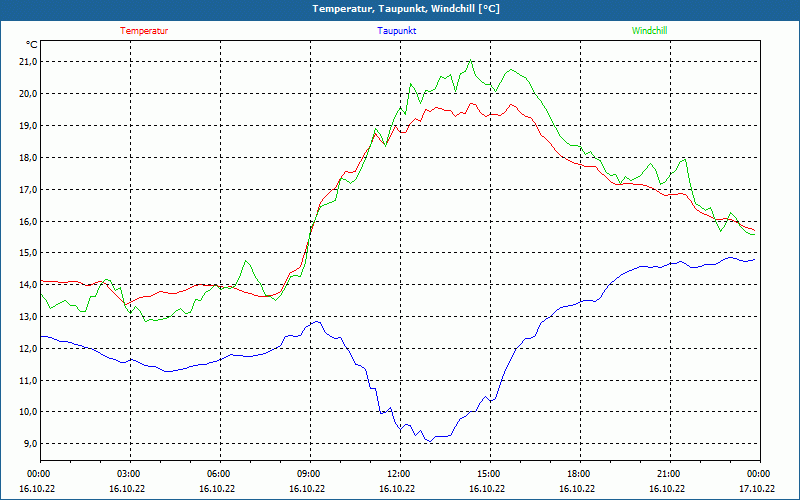Viewport: 800px width, 500px height.
Task: Click the chart title 'Temperatur, Taupunkt, Windchill [°C]'
Action: (x=406, y=9)
